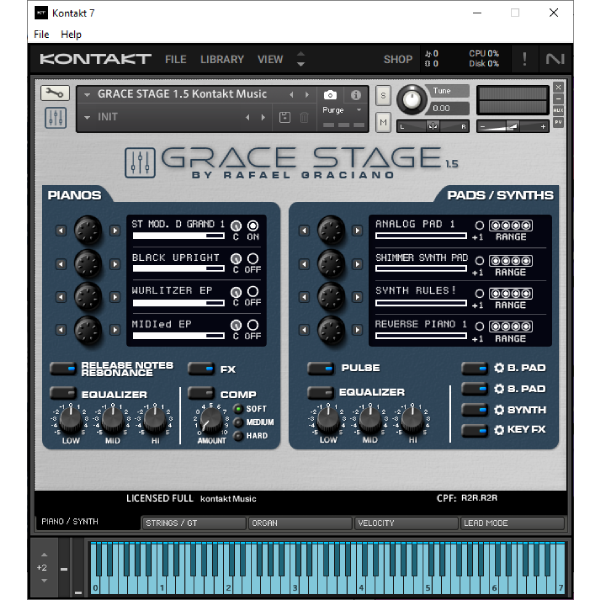This screenshot has height=600, width=600.
Task: Click the exclamation warning icon
Action: [x=524, y=59]
